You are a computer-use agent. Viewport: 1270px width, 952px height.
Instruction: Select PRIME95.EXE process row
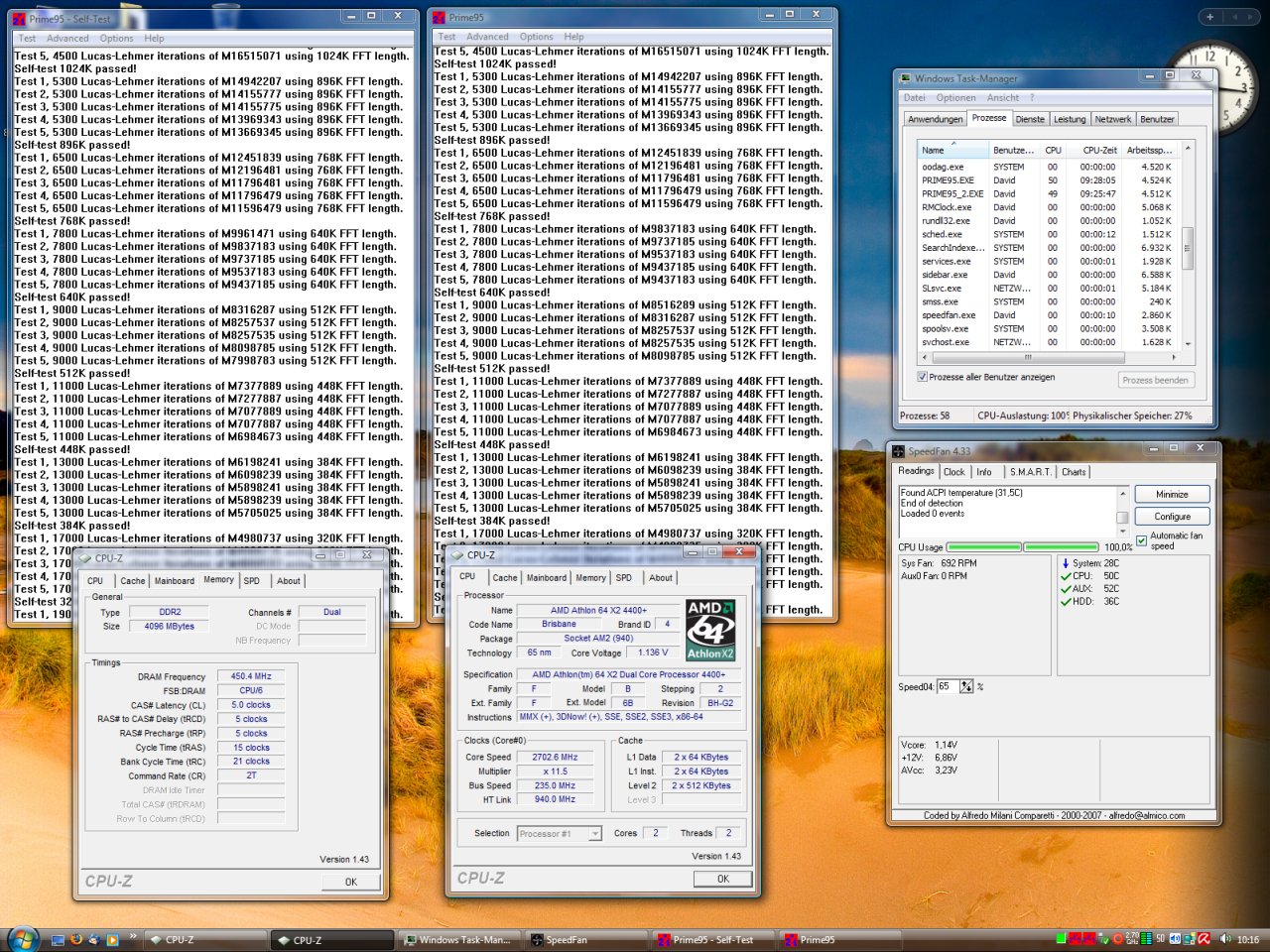(1047, 180)
